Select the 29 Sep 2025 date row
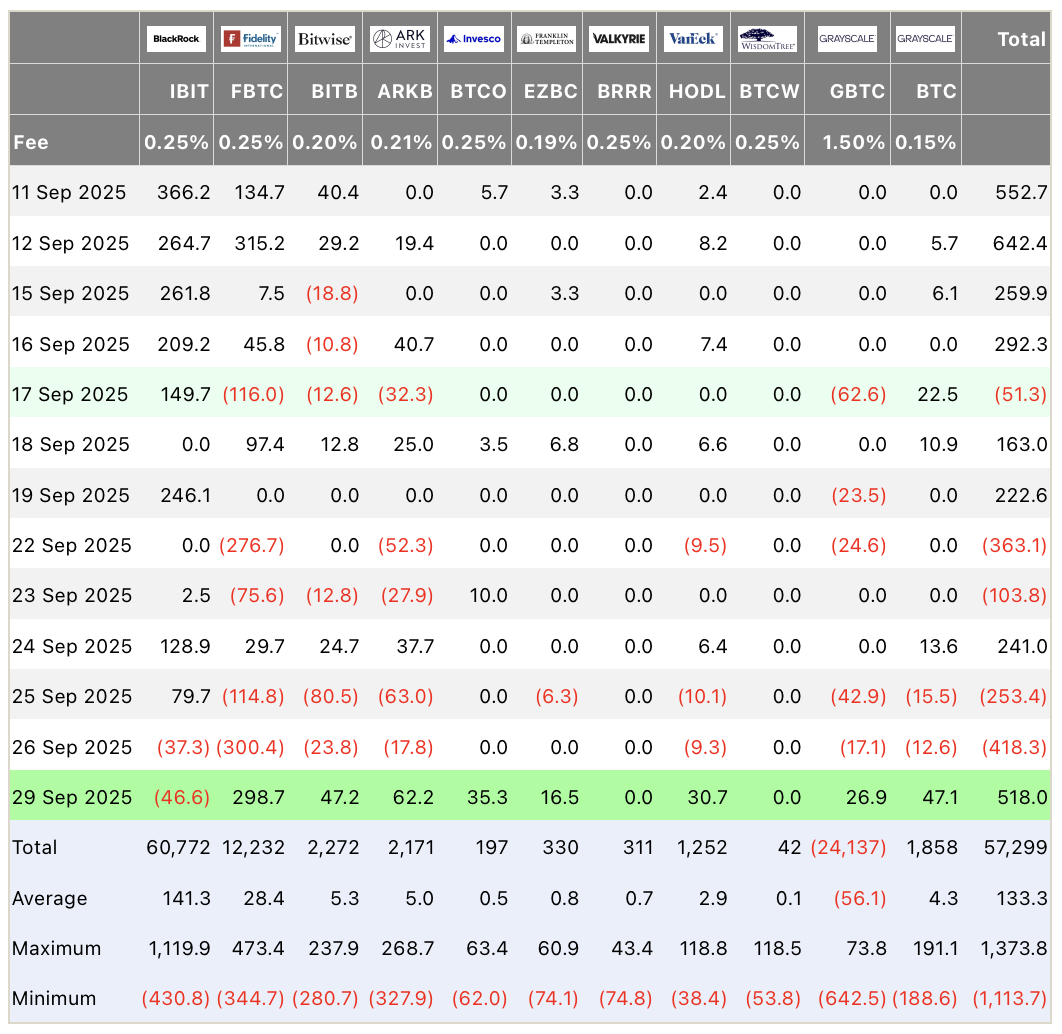This screenshot has width=1062, height=1034. pos(72,797)
